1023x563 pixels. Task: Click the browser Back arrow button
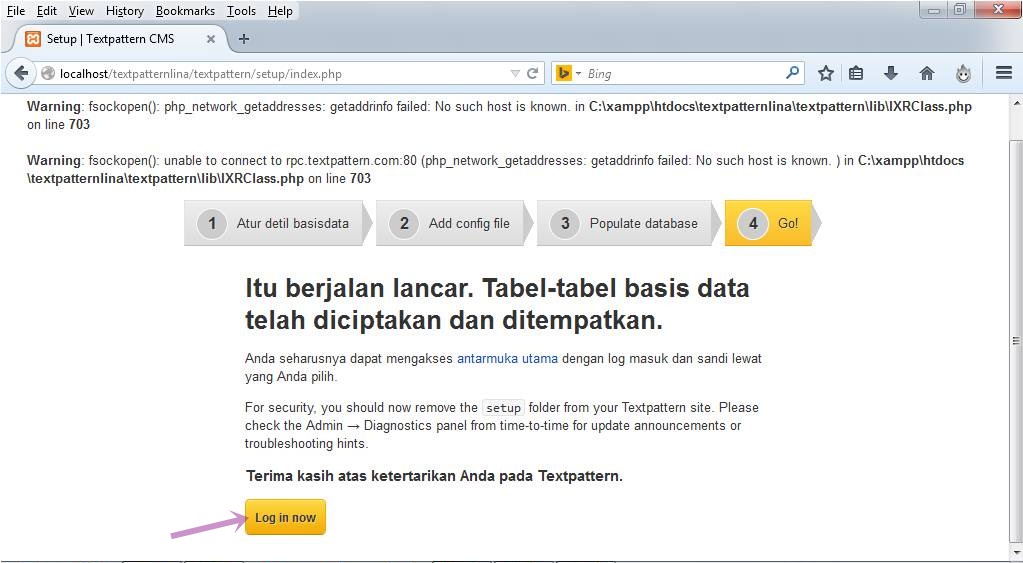pyautogui.click(x=21, y=73)
